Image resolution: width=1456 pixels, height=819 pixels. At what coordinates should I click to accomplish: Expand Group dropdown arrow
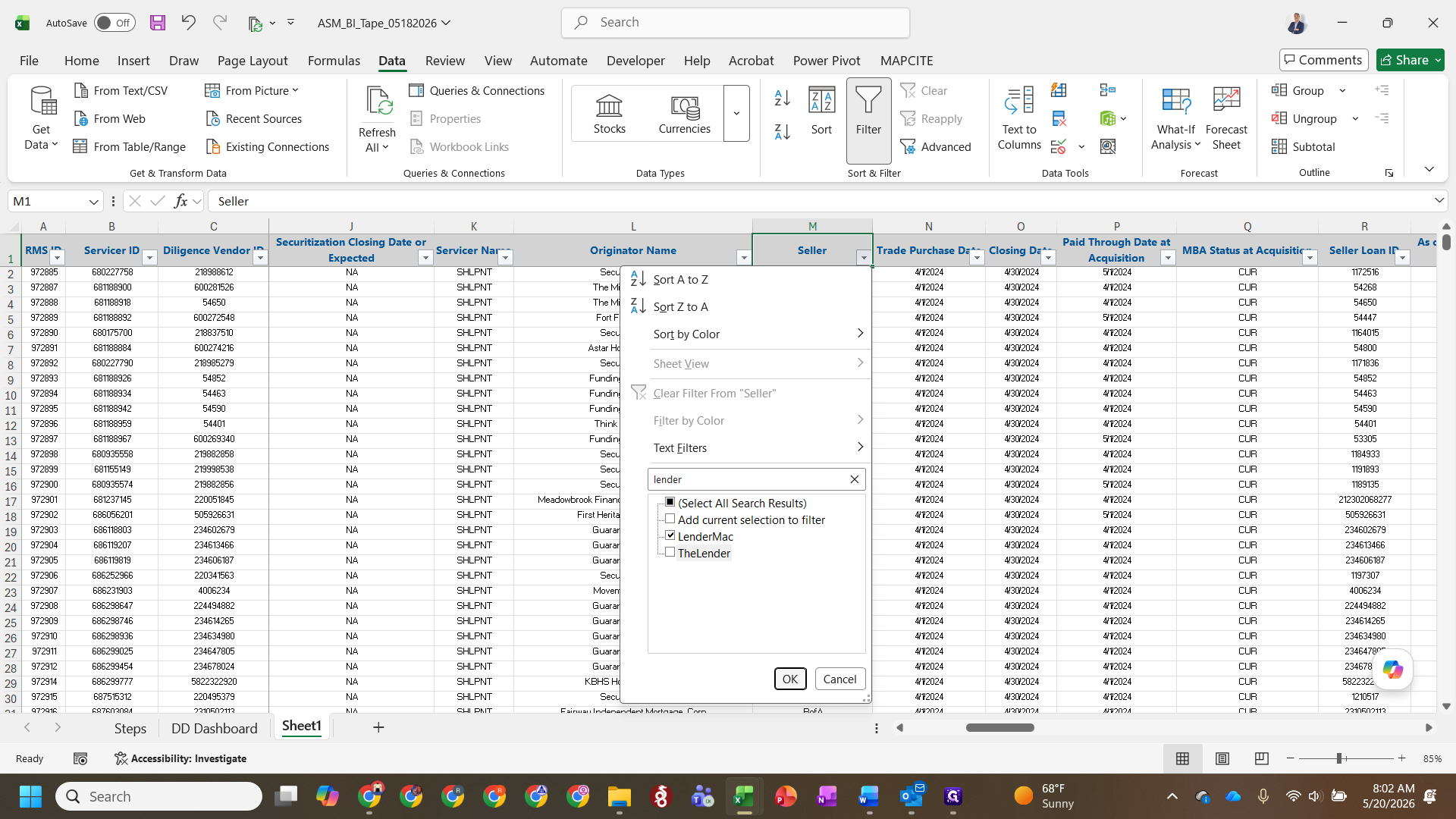pos(1342,91)
